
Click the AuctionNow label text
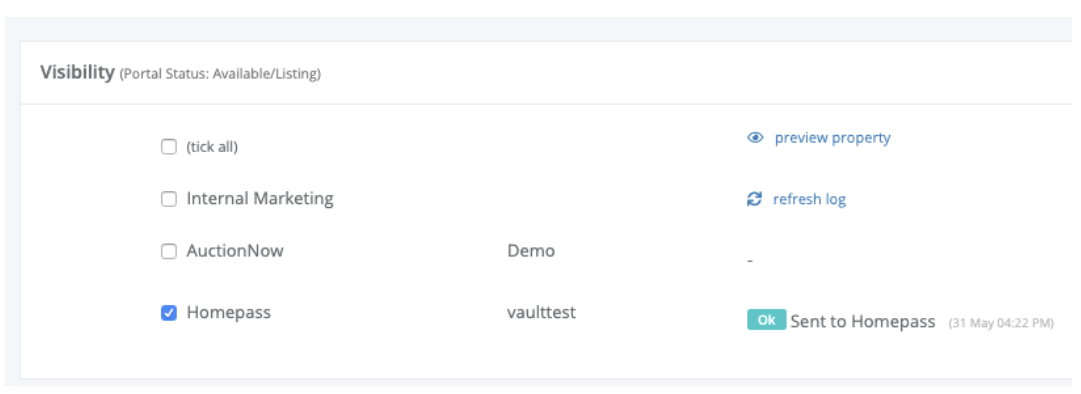[x=235, y=251]
